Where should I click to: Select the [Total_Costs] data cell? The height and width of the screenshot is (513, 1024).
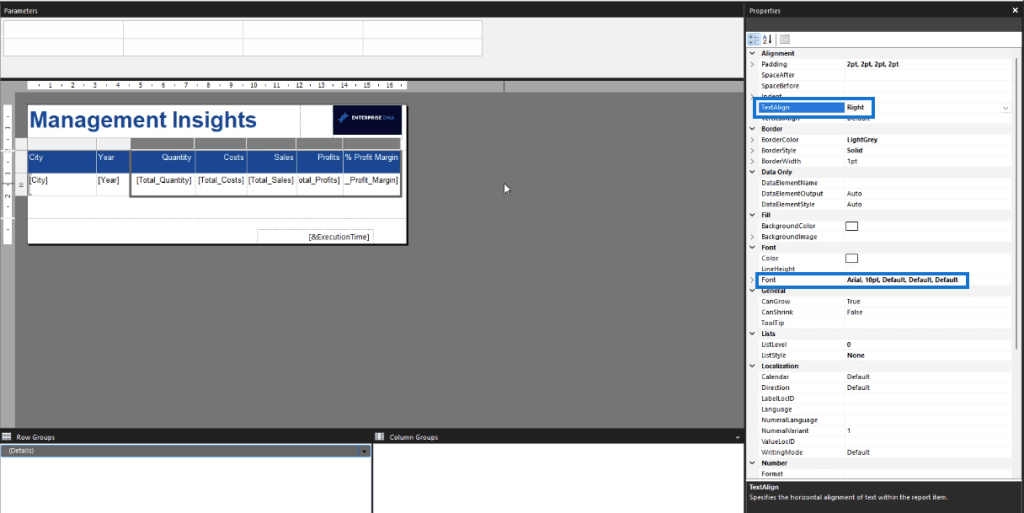pyautogui.click(x=221, y=184)
